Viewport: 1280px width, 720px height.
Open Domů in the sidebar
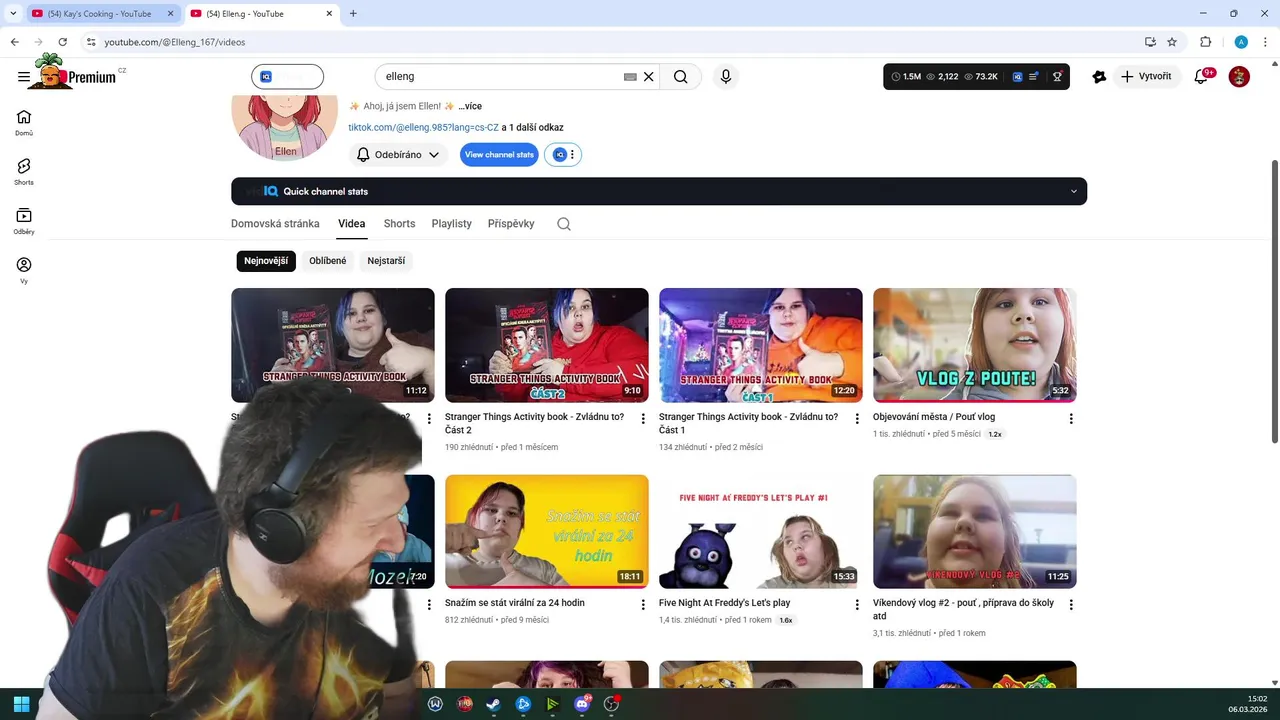24,123
